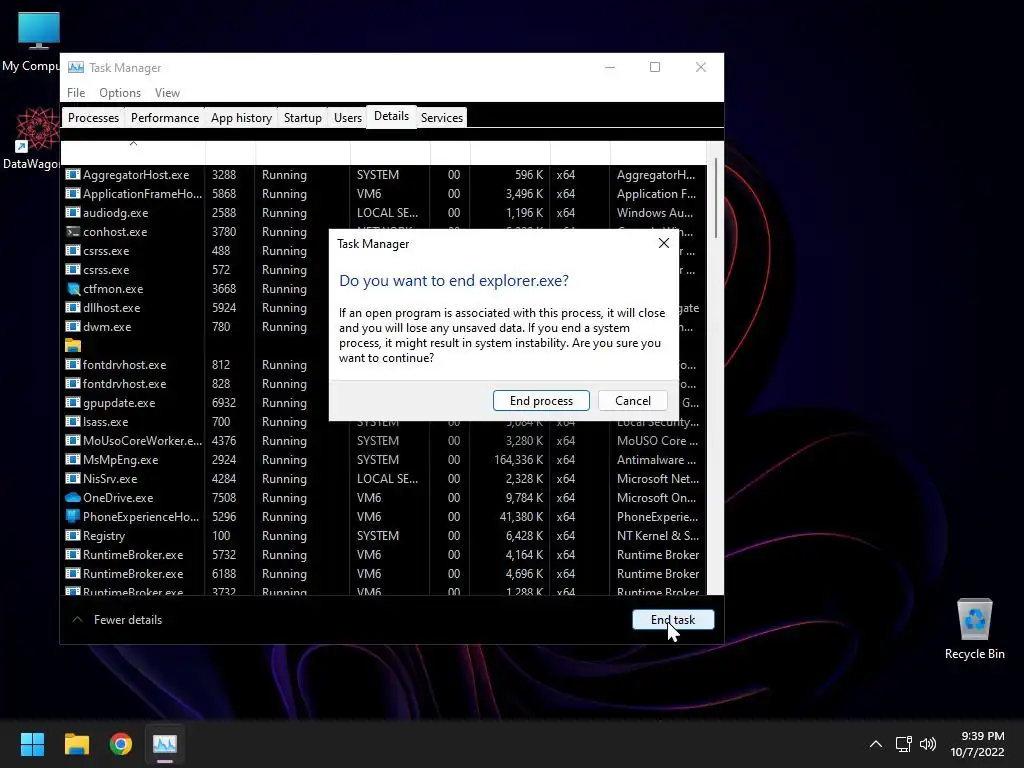
Task: Click the conhost.exe console icon
Action: pyautogui.click(x=72, y=231)
